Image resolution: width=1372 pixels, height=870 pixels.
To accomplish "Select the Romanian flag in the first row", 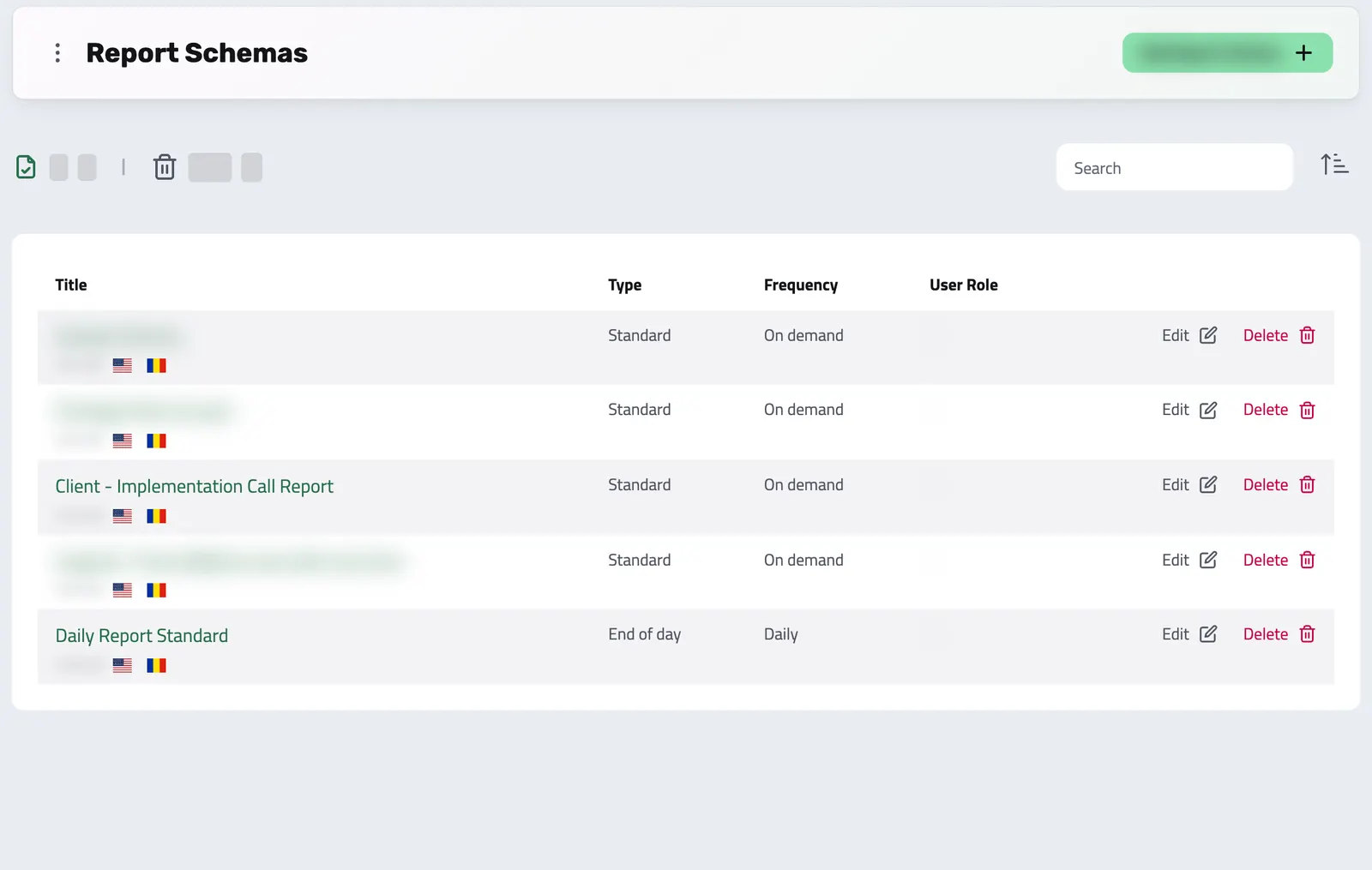I will [156, 365].
